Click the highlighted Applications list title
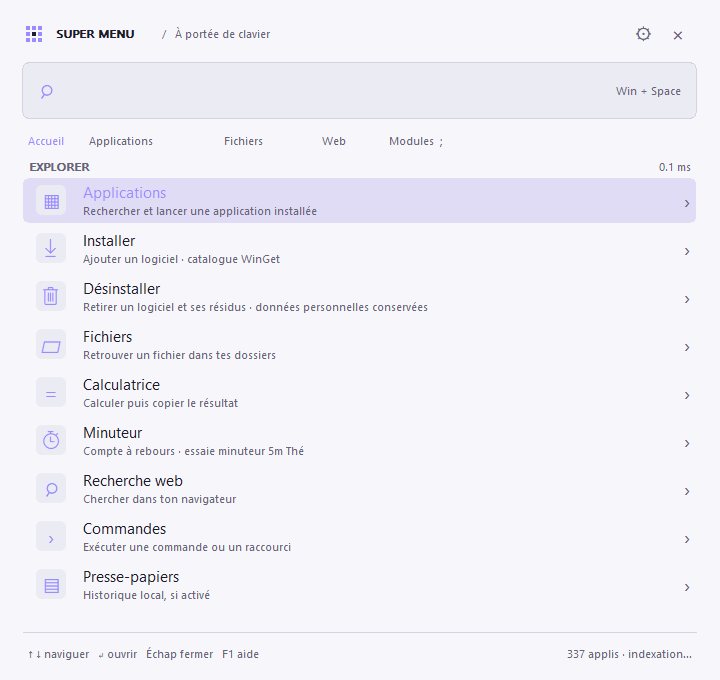Image resolution: width=720 pixels, height=680 pixels. click(124, 193)
